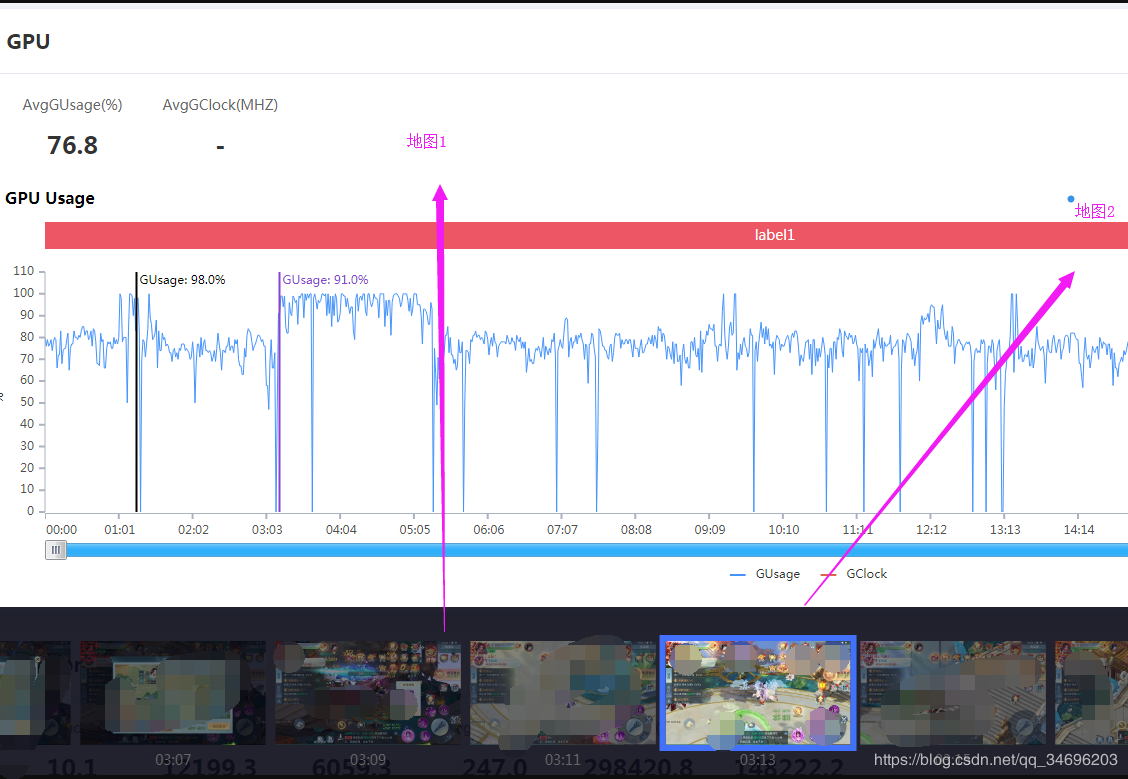Viewport: 1128px width, 779px height.
Task: Click the 100 y-axis value
Action: tap(24, 293)
